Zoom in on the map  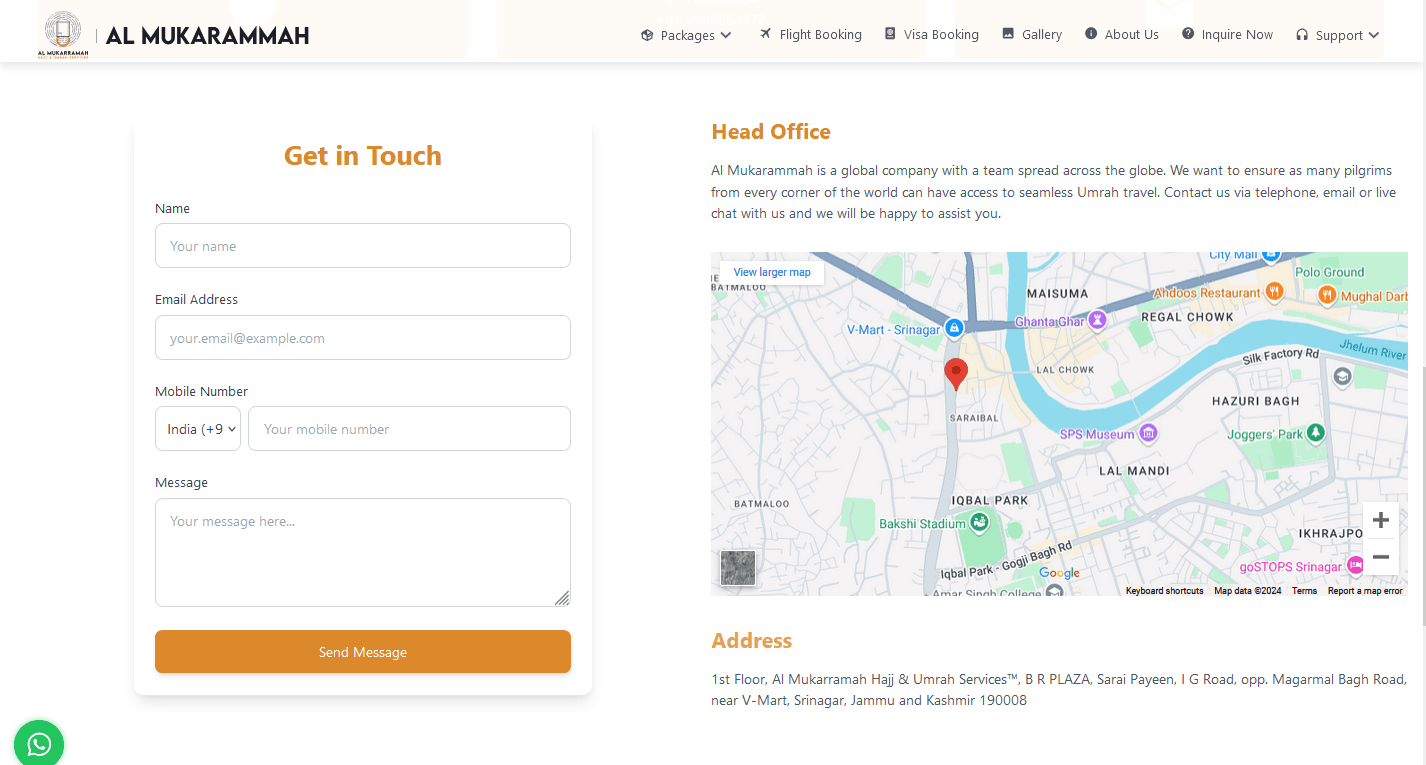coord(1380,520)
